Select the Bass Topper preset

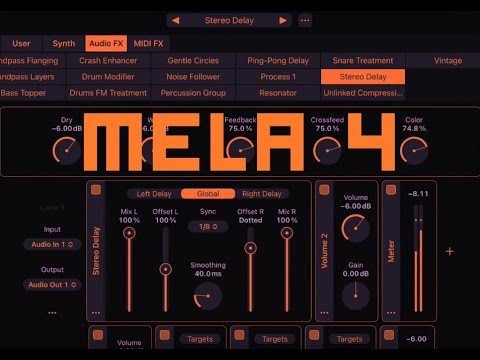[32, 93]
